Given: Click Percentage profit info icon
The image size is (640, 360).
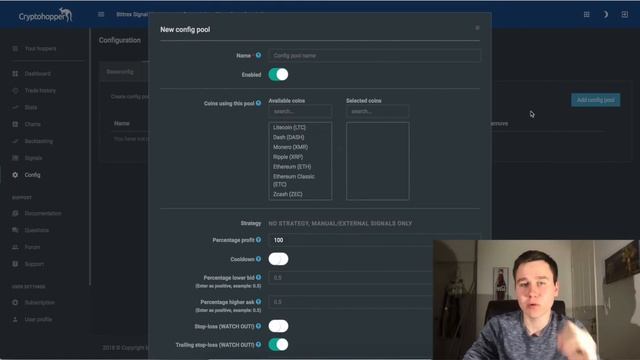Looking at the screenshot, I should [x=258, y=240].
